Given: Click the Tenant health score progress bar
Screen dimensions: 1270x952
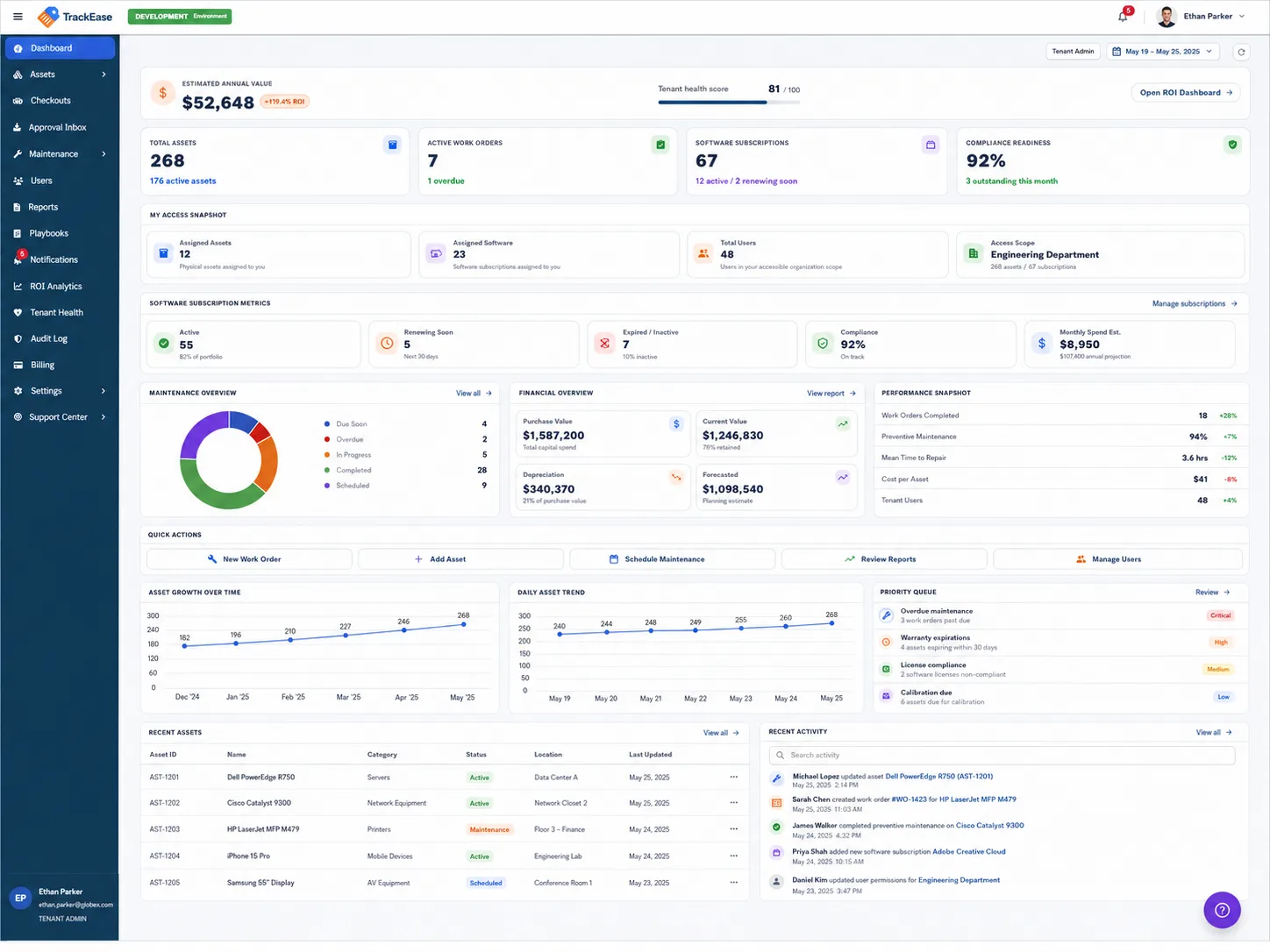Looking at the screenshot, I should coord(729,103).
